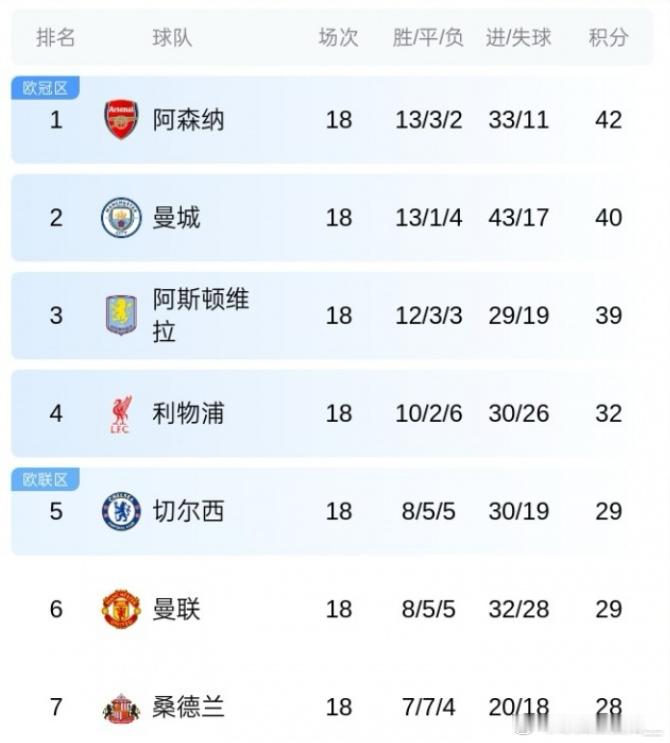Click the 欧联区 zone tag

point(45,480)
